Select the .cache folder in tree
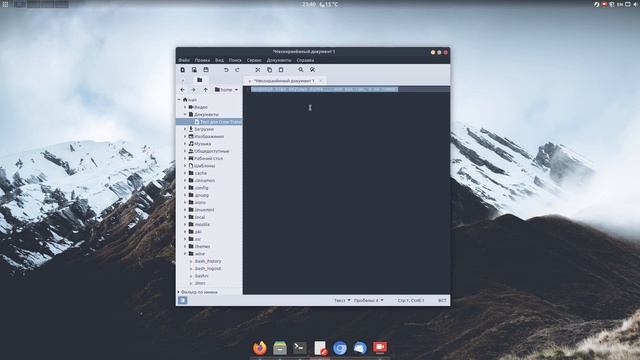The width and height of the screenshot is (640, 360). 209,173
